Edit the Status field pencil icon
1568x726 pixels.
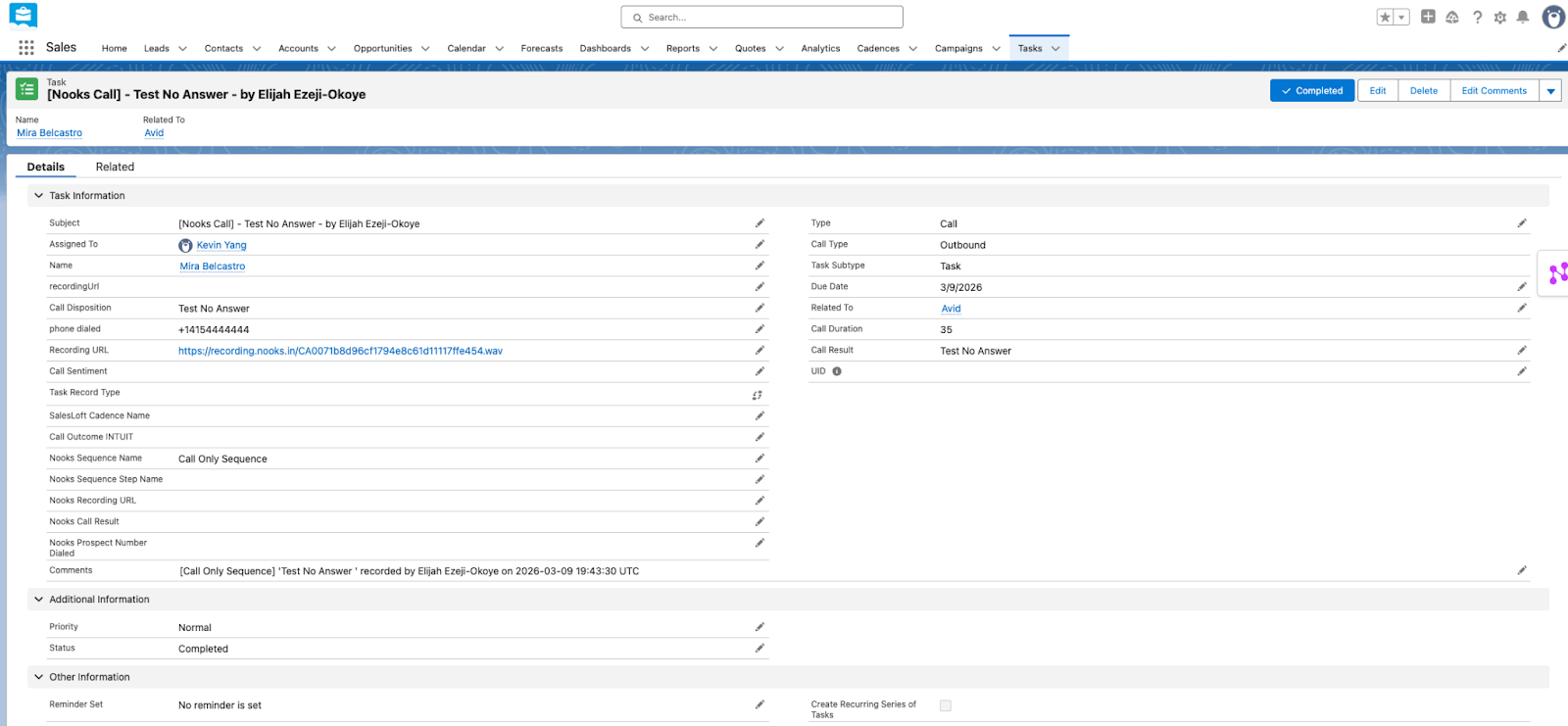pos(759,648)
